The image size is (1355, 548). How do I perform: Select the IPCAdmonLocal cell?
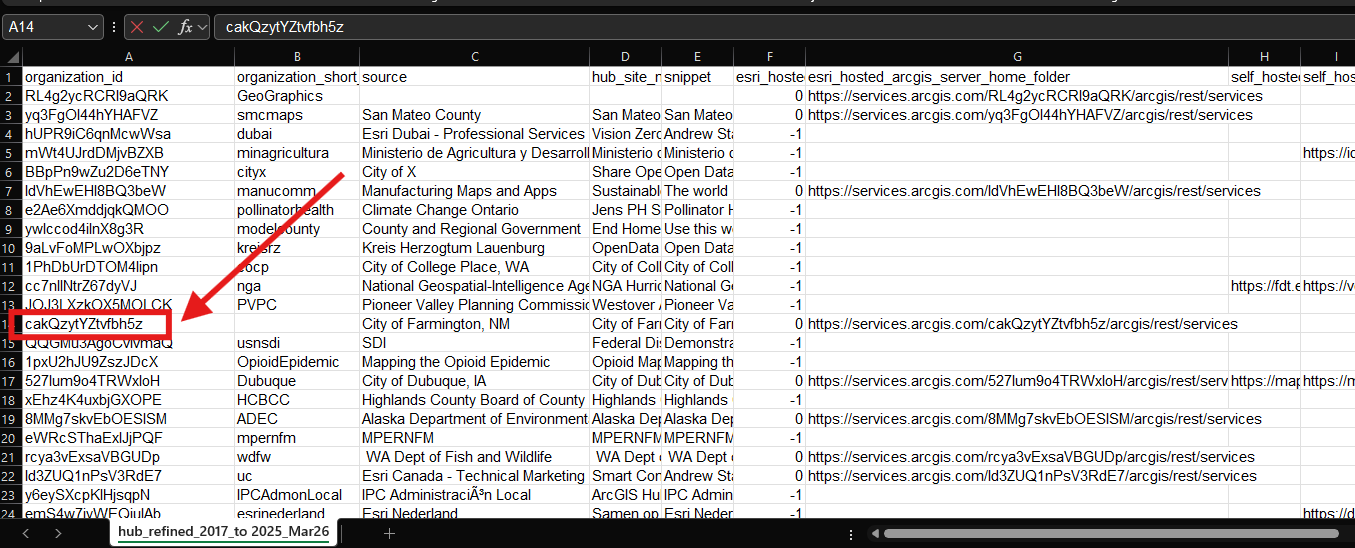pyautogui.click(x=297, y=495)
